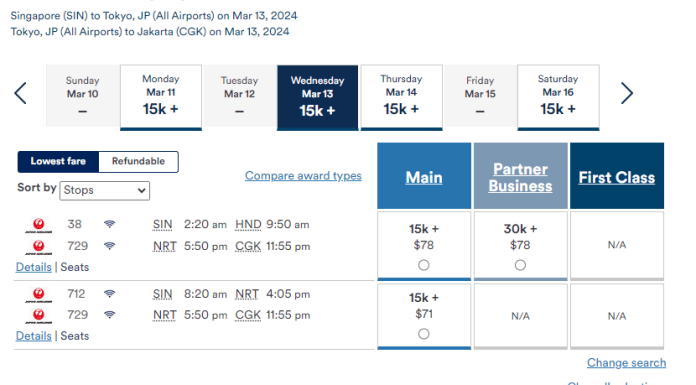
Task: Open Details for the flight 38 itinerary
Action: point(34,267)
